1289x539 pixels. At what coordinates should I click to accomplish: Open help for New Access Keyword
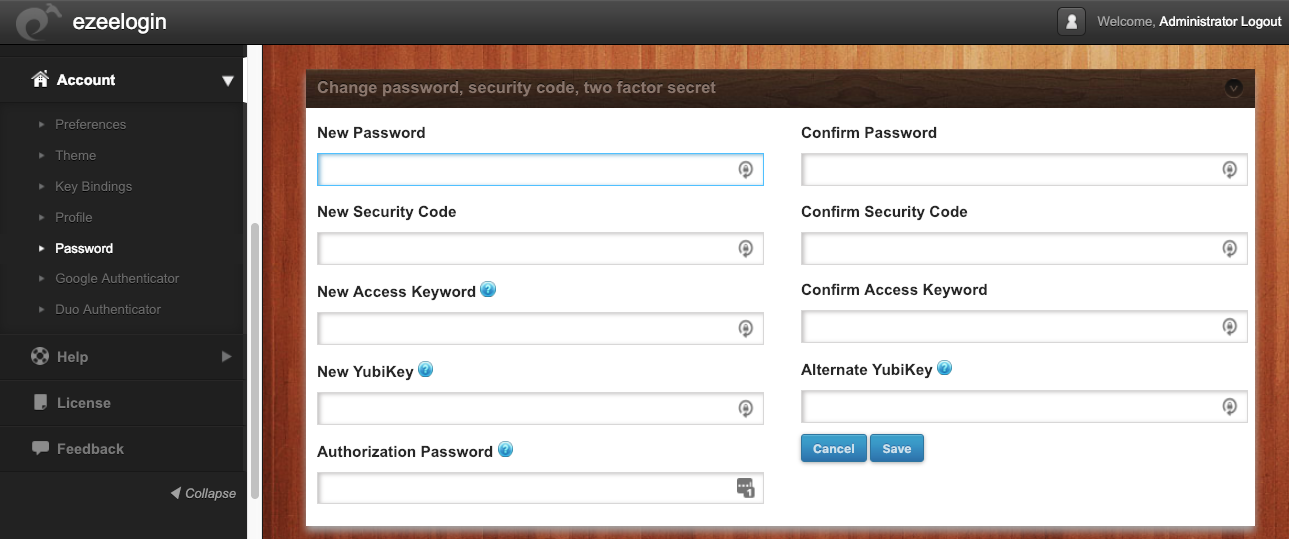pyautogui.click(x=488, y=290)
